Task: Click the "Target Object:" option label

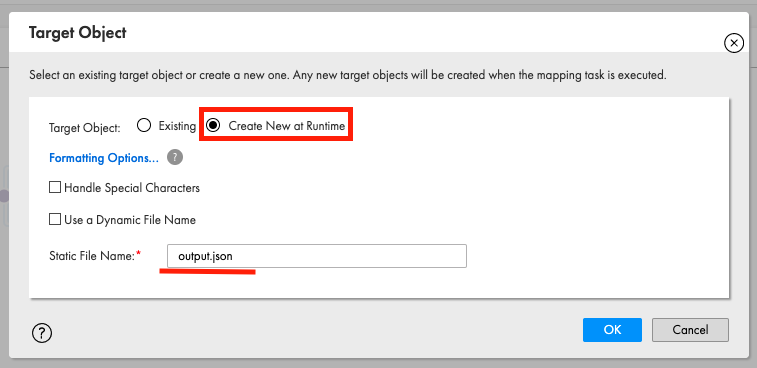Action: (84, 127)
